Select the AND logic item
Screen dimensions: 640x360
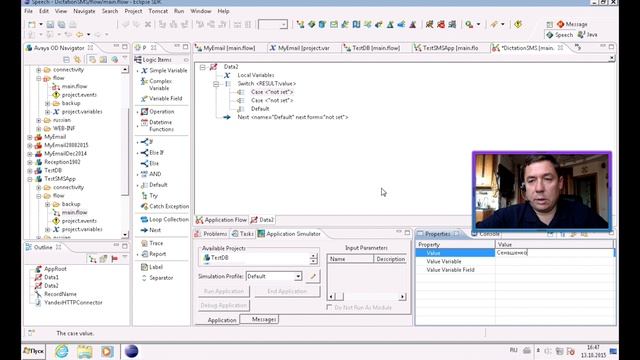(x=151, y=174)
